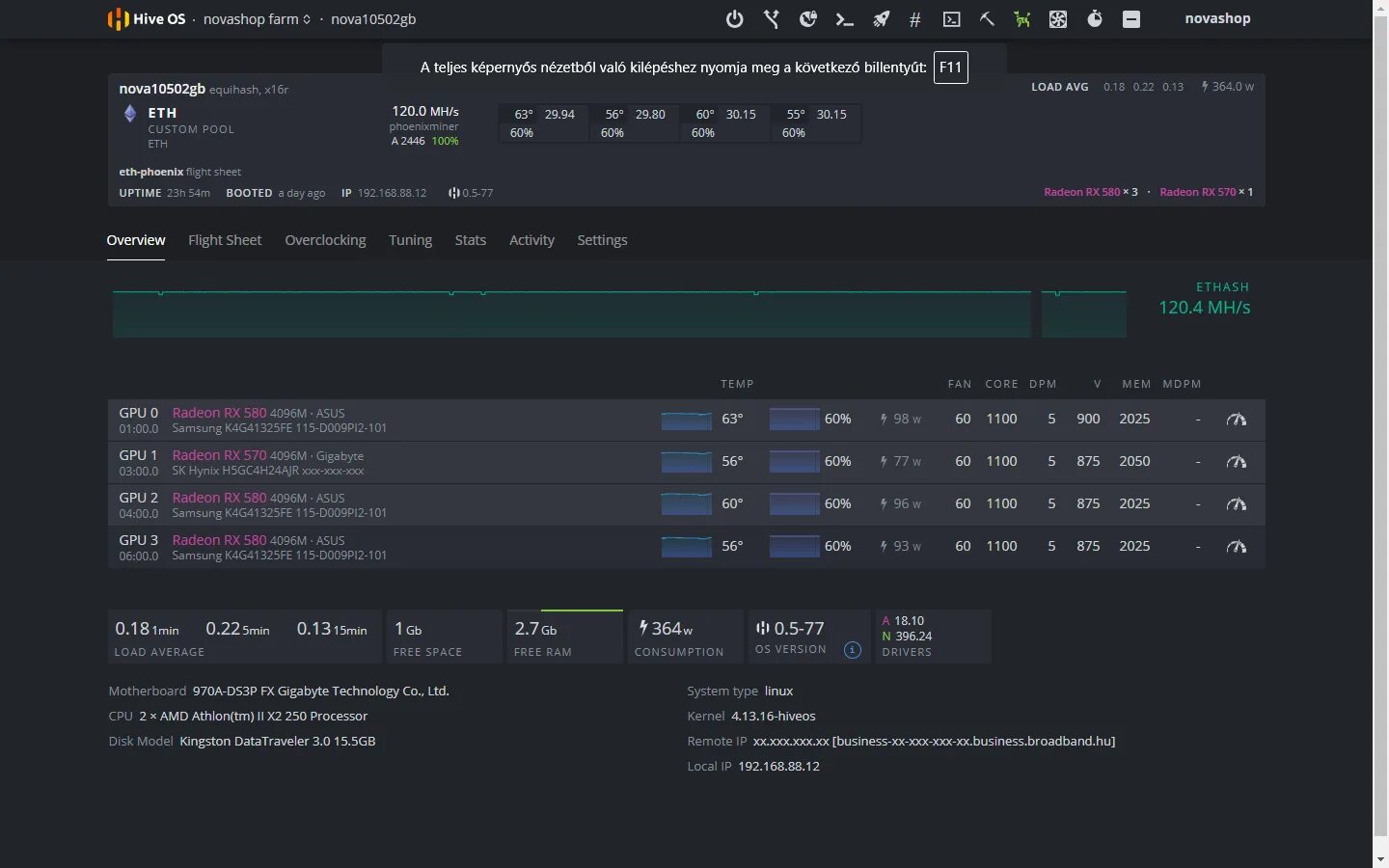Click the Kernel 4.13.16-hiveos value

click(x=774, y=716)
